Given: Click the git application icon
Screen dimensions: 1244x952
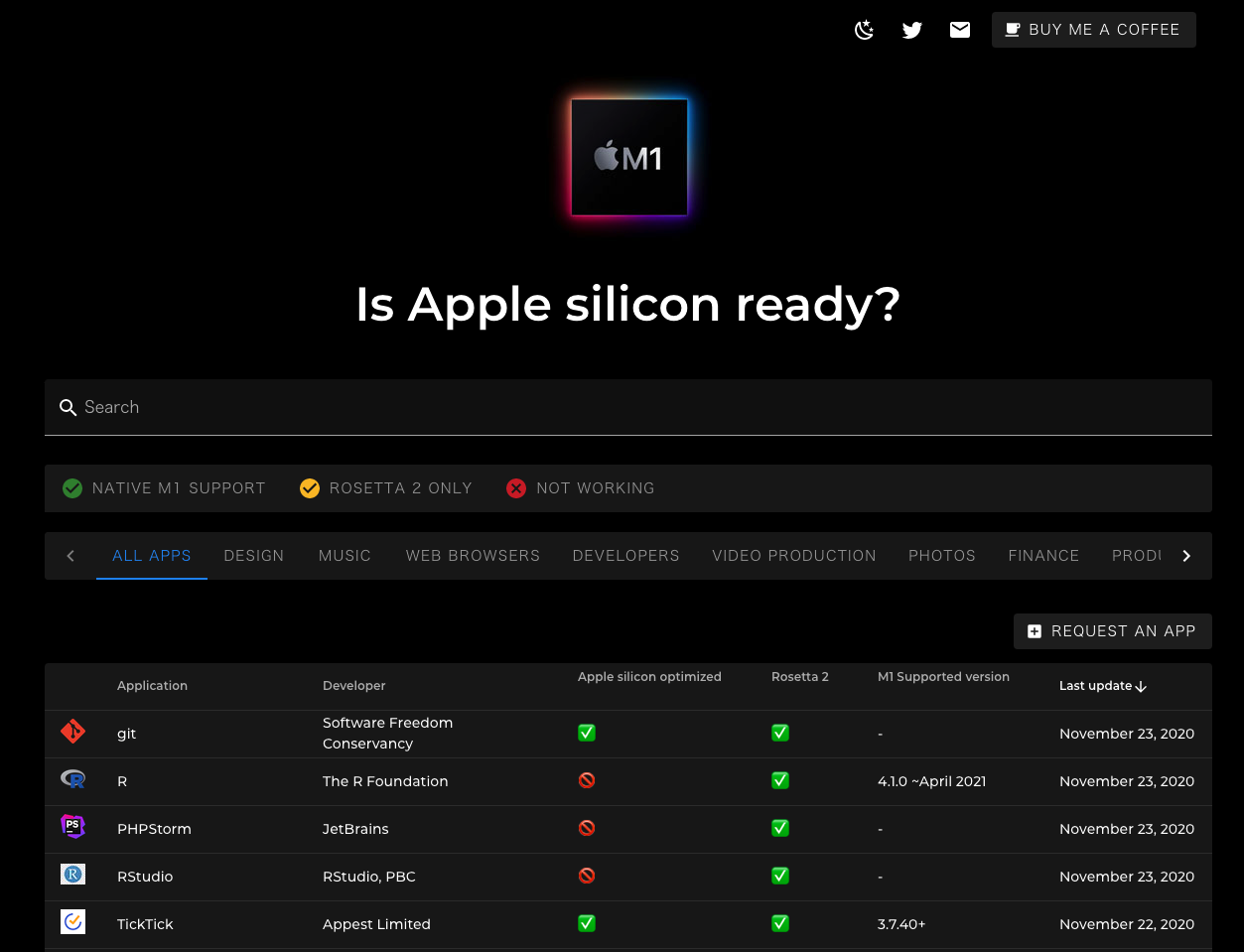Looking at the screenshot, I should [x=72, y=733].
